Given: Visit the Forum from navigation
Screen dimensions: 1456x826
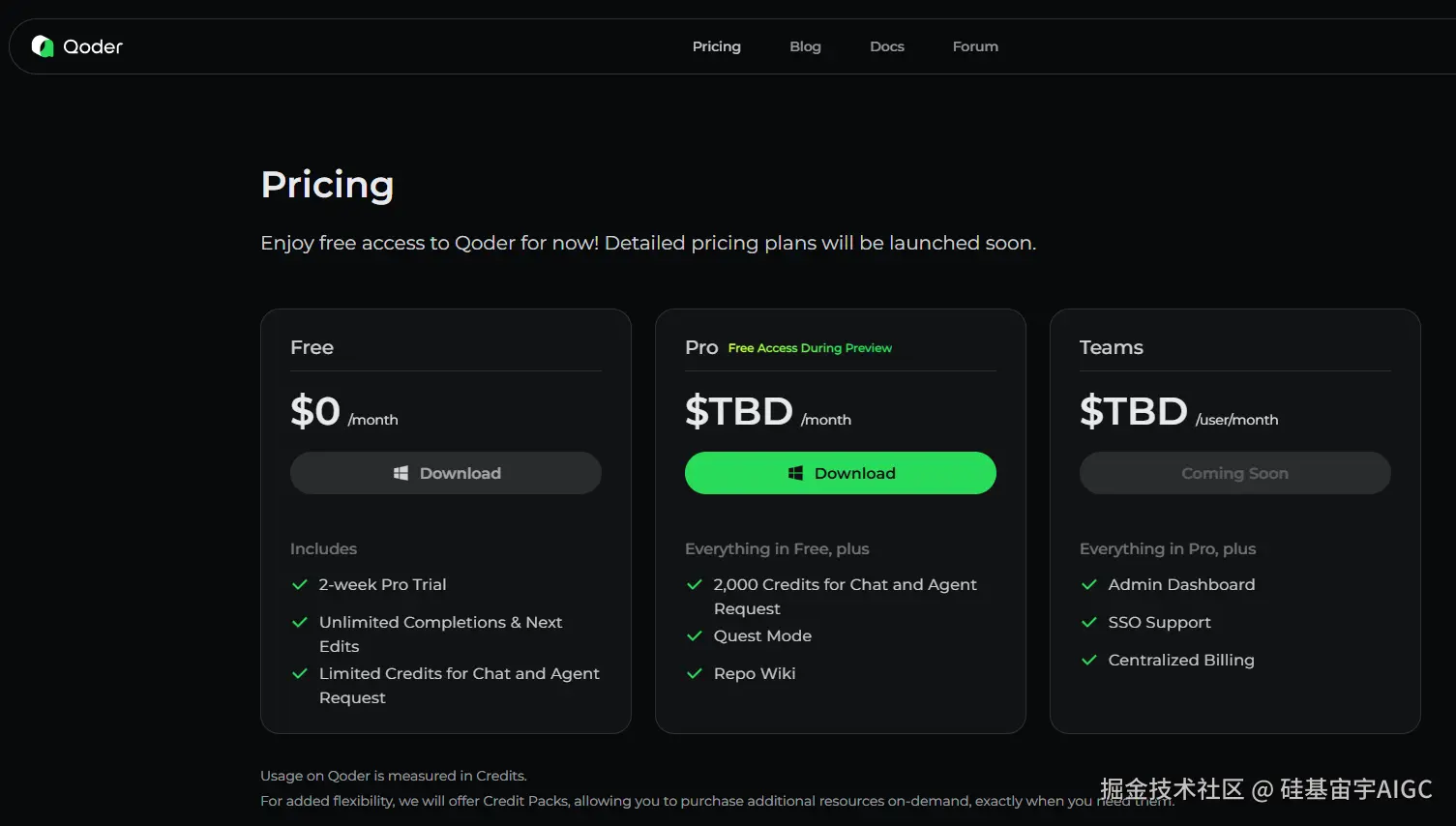Looking at the screenshot, I should pos(975,46).
